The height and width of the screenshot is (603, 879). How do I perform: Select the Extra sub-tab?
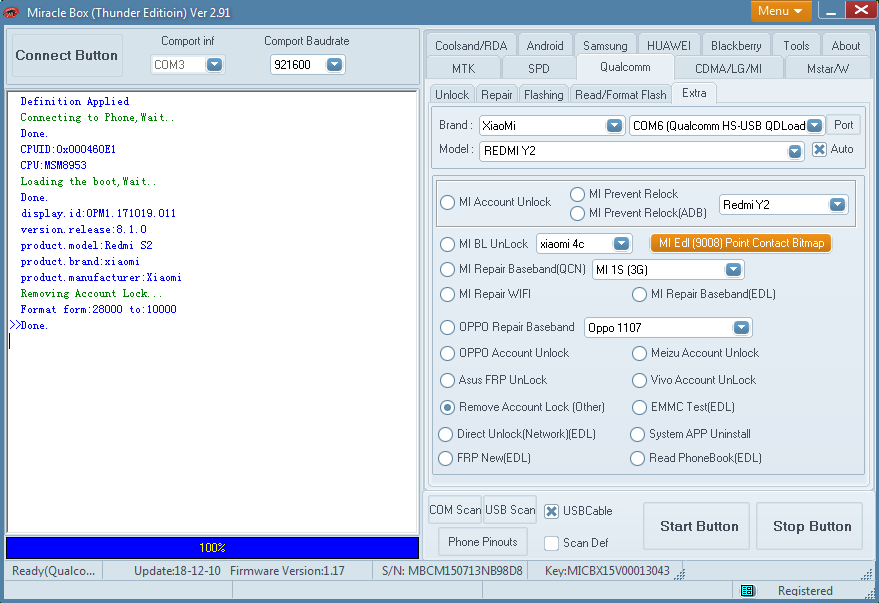coord(694,93)
